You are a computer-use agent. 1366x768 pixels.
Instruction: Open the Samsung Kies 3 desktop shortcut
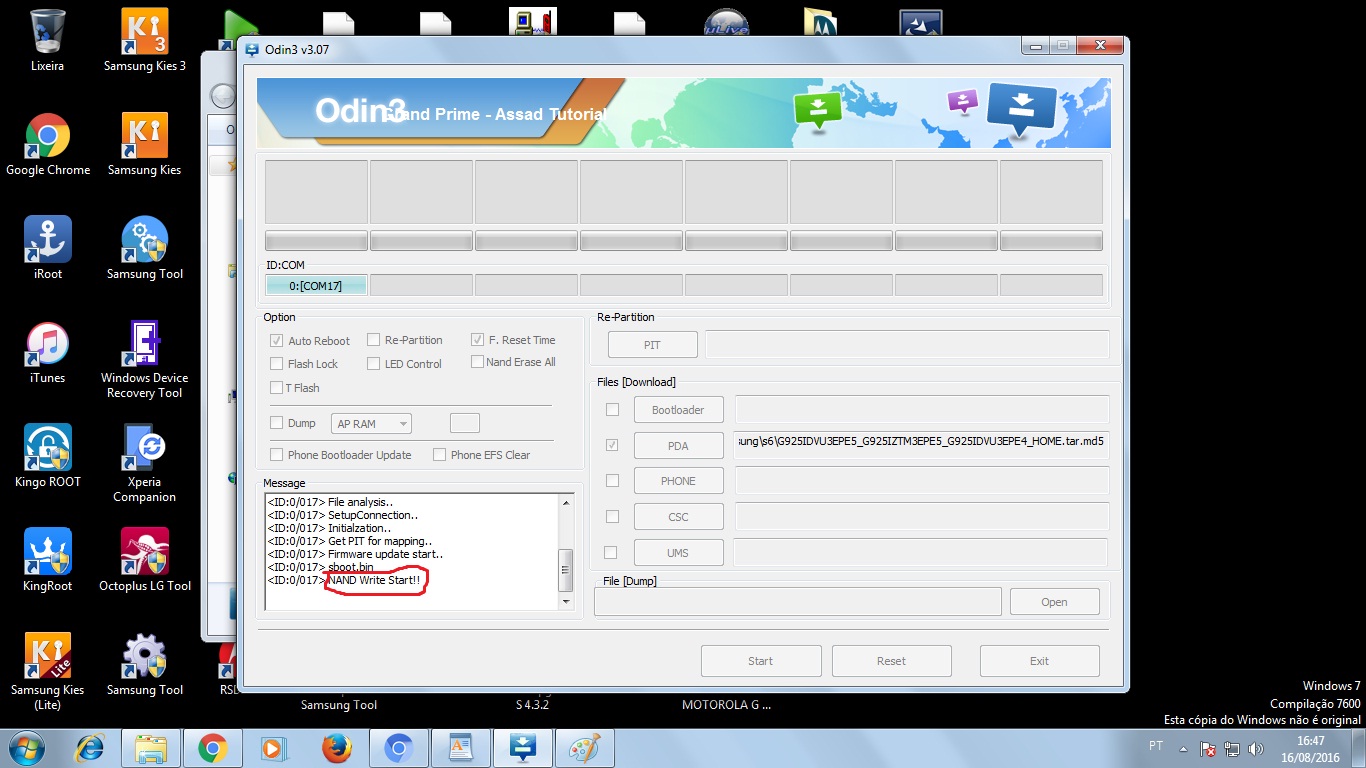[145, 40]
